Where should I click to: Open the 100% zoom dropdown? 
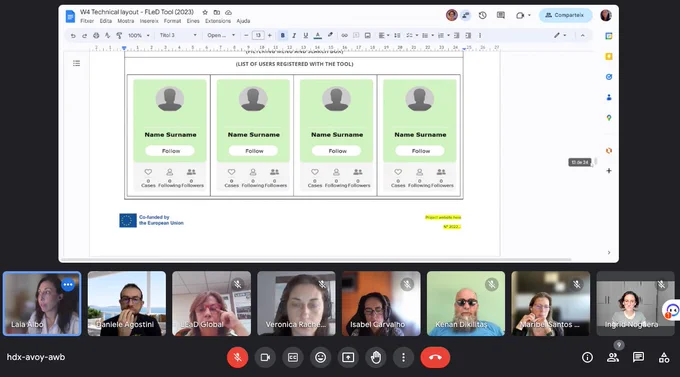[139, 36]
